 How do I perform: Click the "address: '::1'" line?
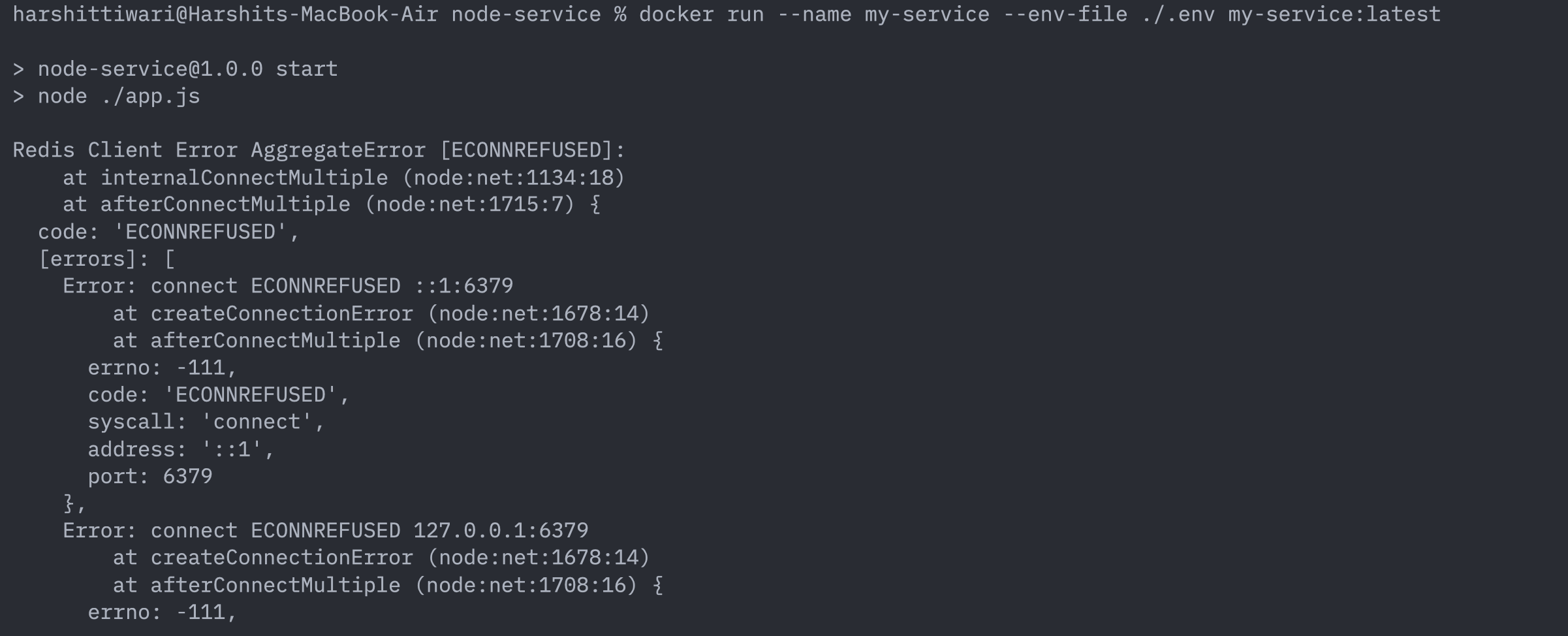181,450
